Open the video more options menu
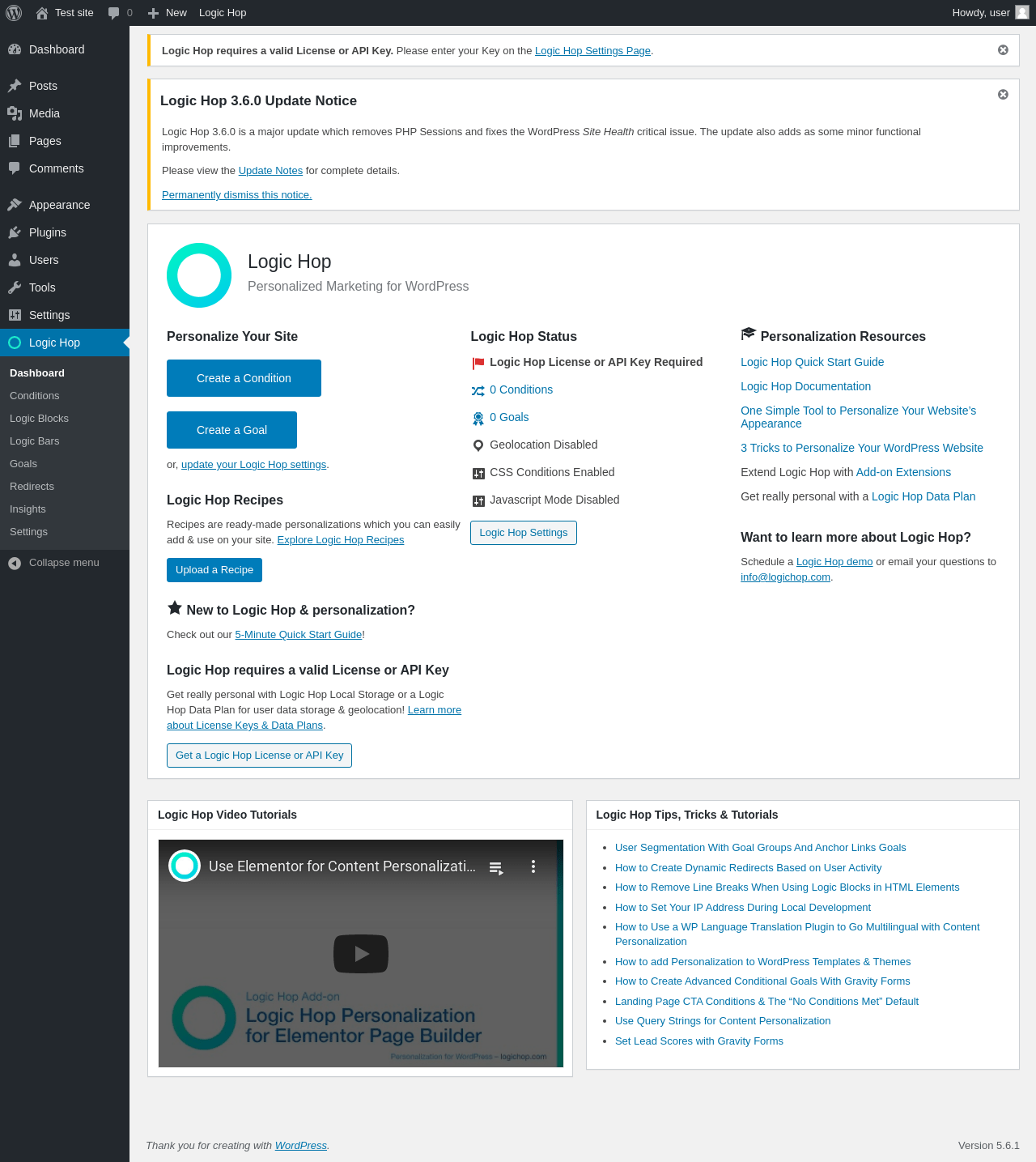The image size is (1036, 1162). click(x=533, y=866)
